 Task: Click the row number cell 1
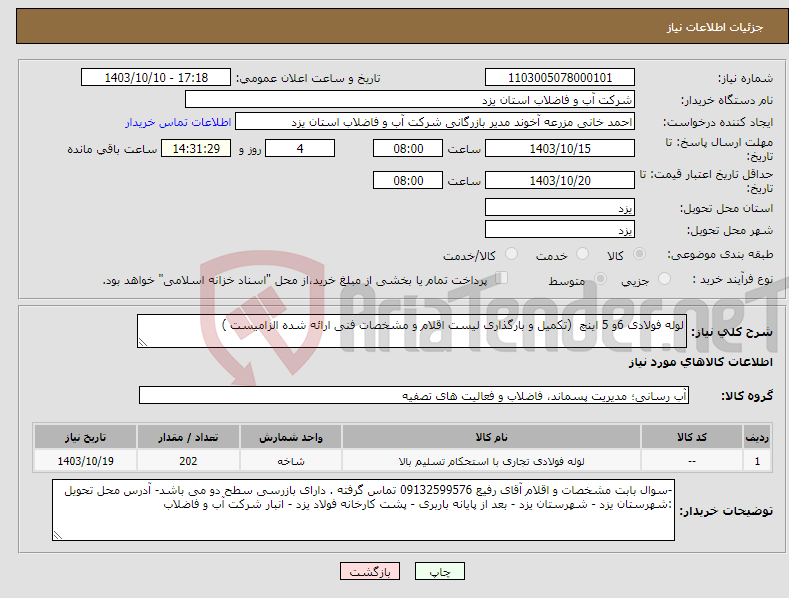(x=757, y=461)
